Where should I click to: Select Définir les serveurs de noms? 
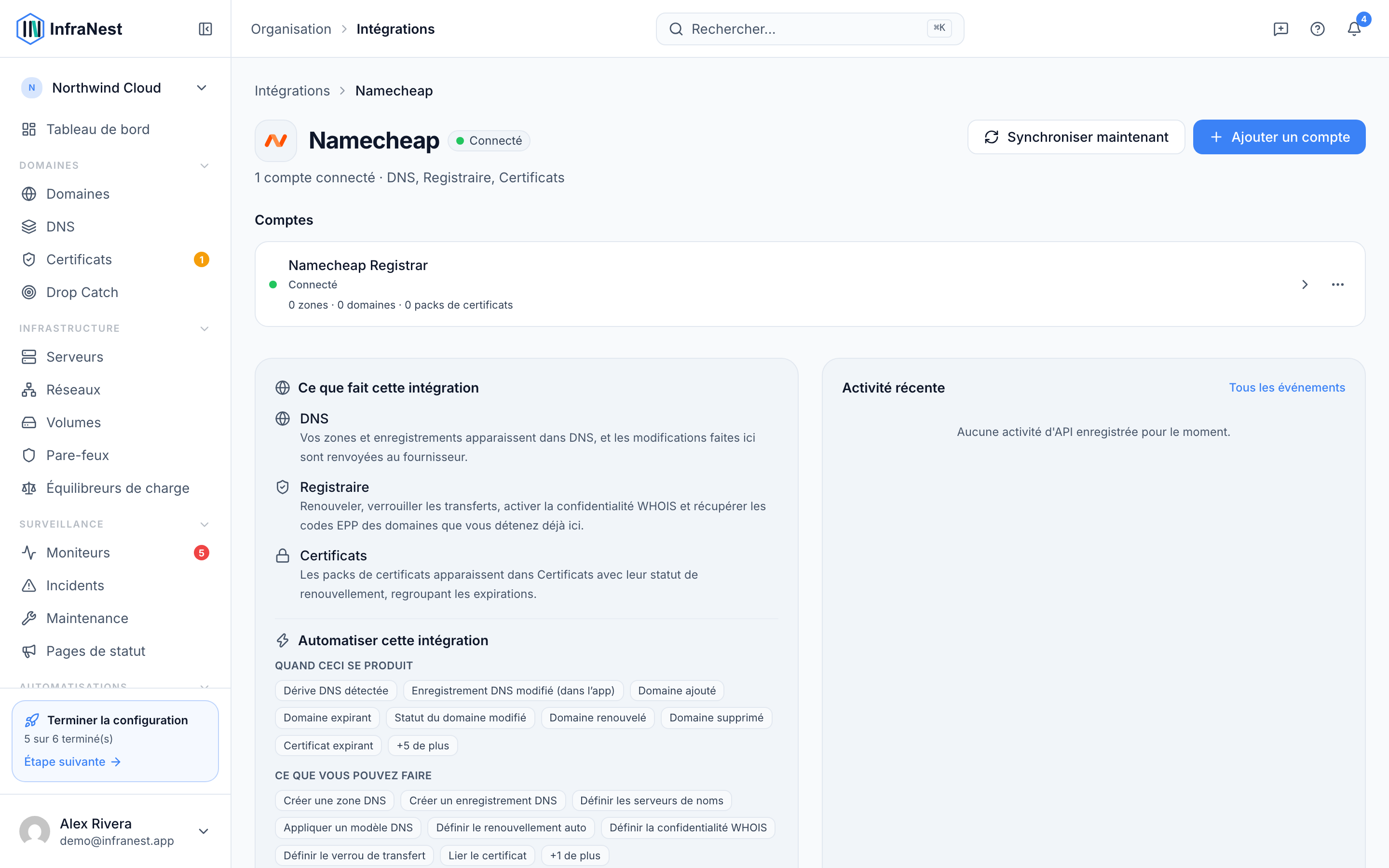[652, 800]
